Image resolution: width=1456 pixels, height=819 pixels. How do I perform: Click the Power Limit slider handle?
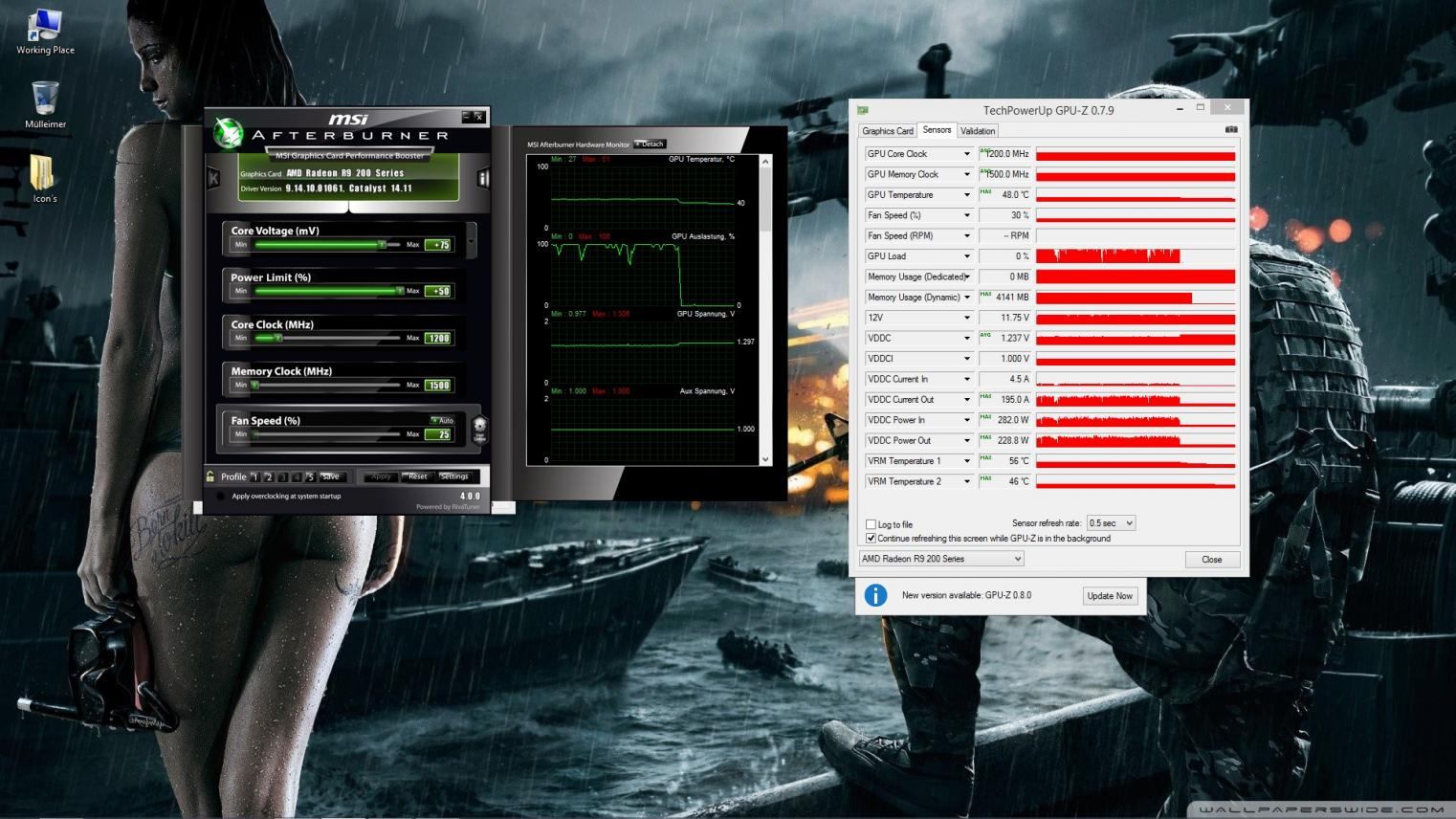click(x=399, y=291)
